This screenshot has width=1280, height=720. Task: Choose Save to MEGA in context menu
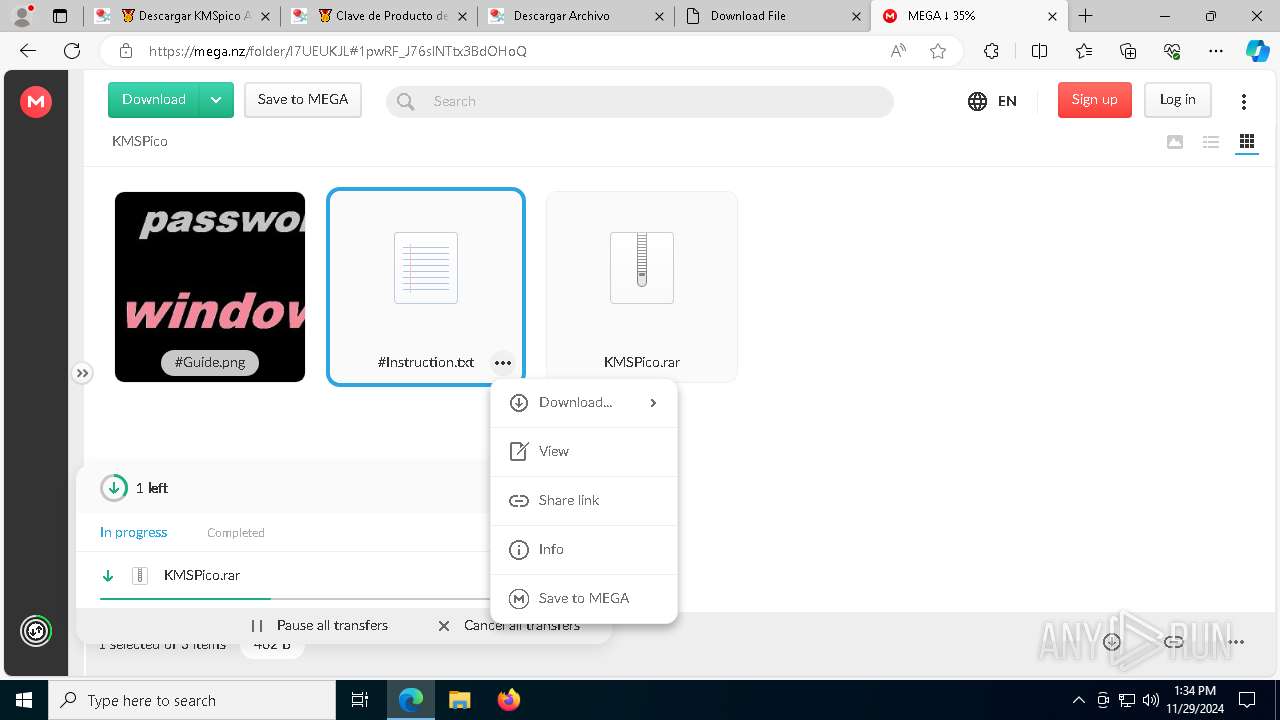584,599
